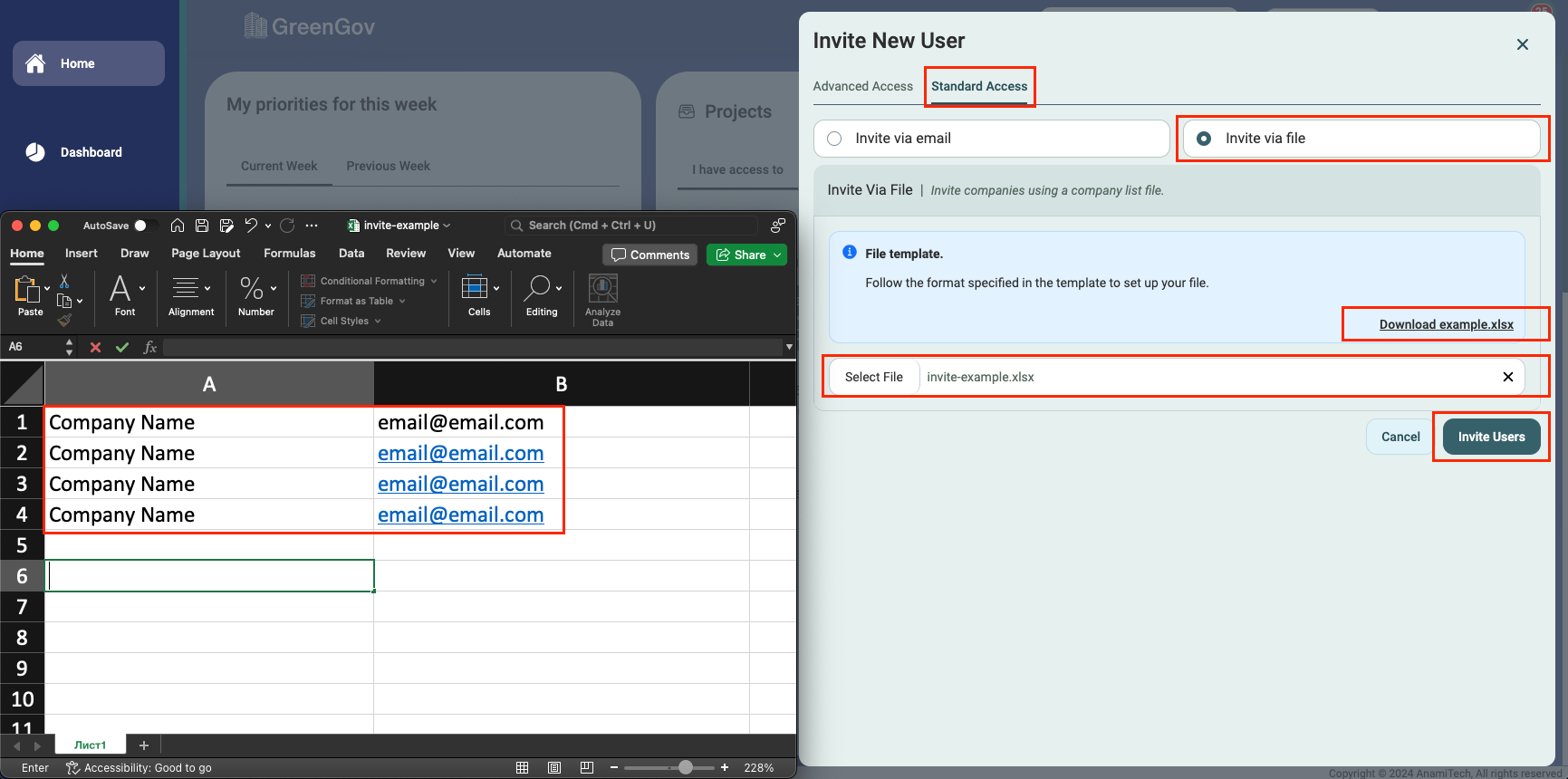Click Accessibility: Good to go status
1568x779 pixels.
coord(139,768)
